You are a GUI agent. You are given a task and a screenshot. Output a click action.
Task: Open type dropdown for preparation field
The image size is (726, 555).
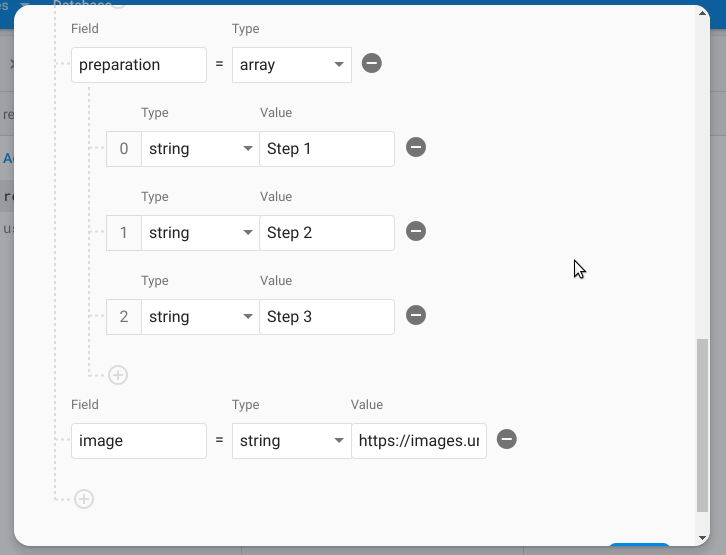(x=291, y=65)
